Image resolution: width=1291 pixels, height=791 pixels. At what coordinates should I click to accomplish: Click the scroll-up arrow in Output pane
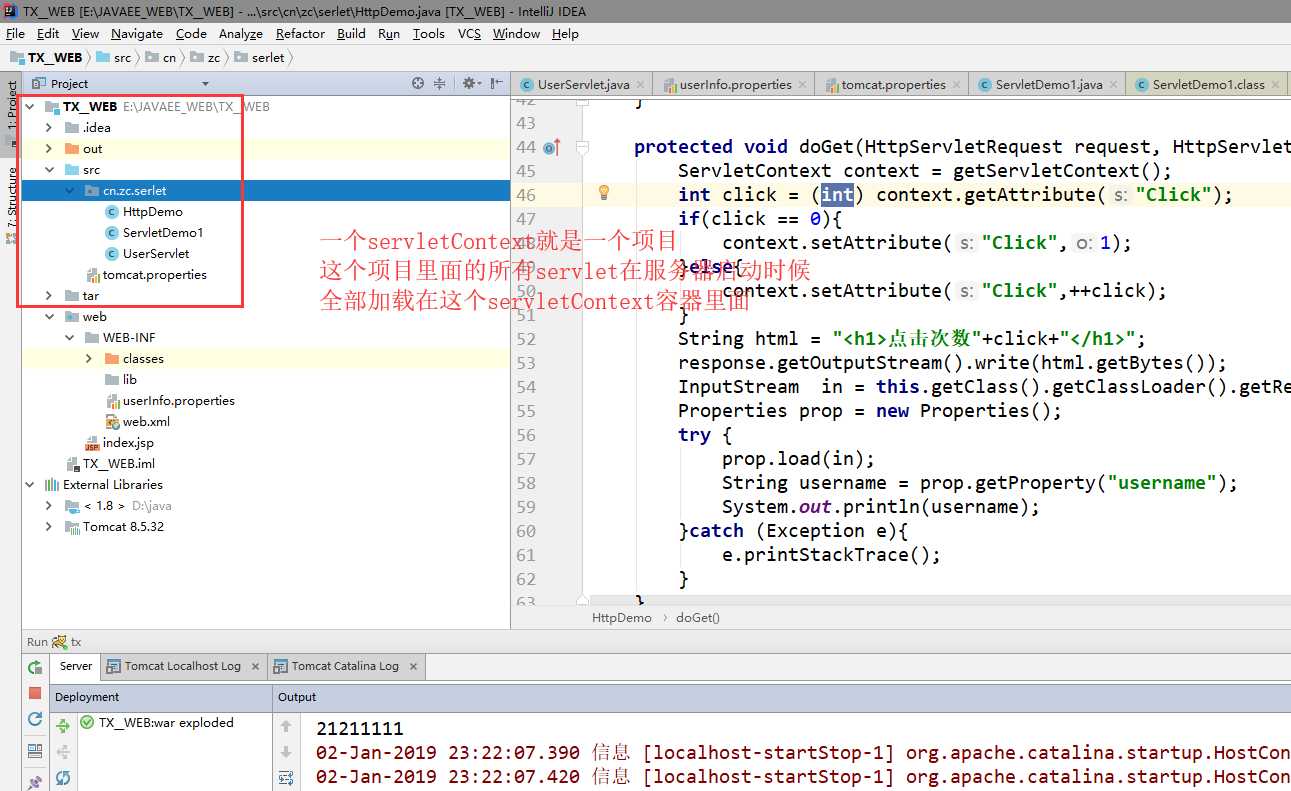tap(286, 726)
